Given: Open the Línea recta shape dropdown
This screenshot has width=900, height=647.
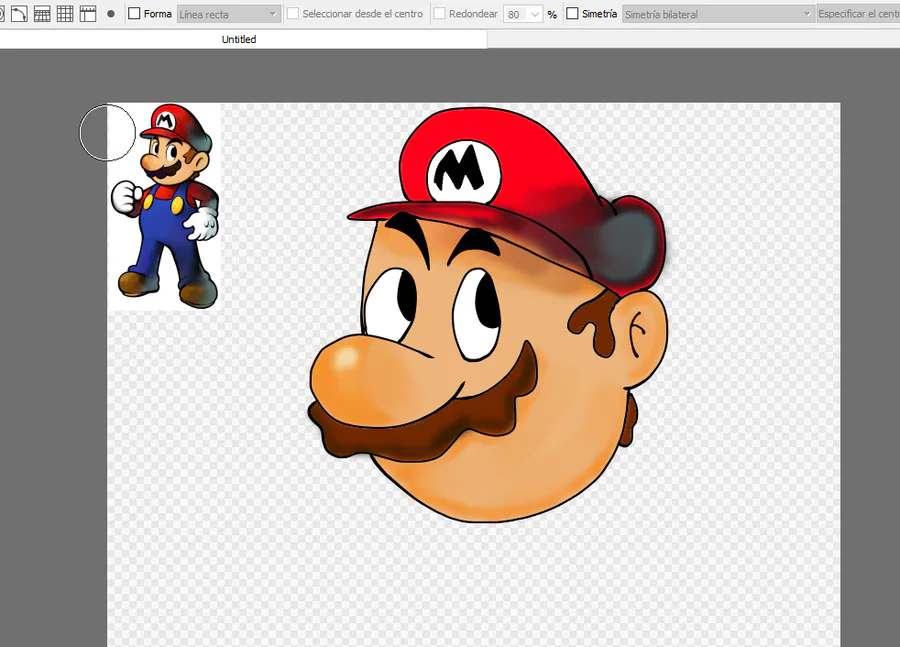Looking at the screenshot, I should coord(228,14).
